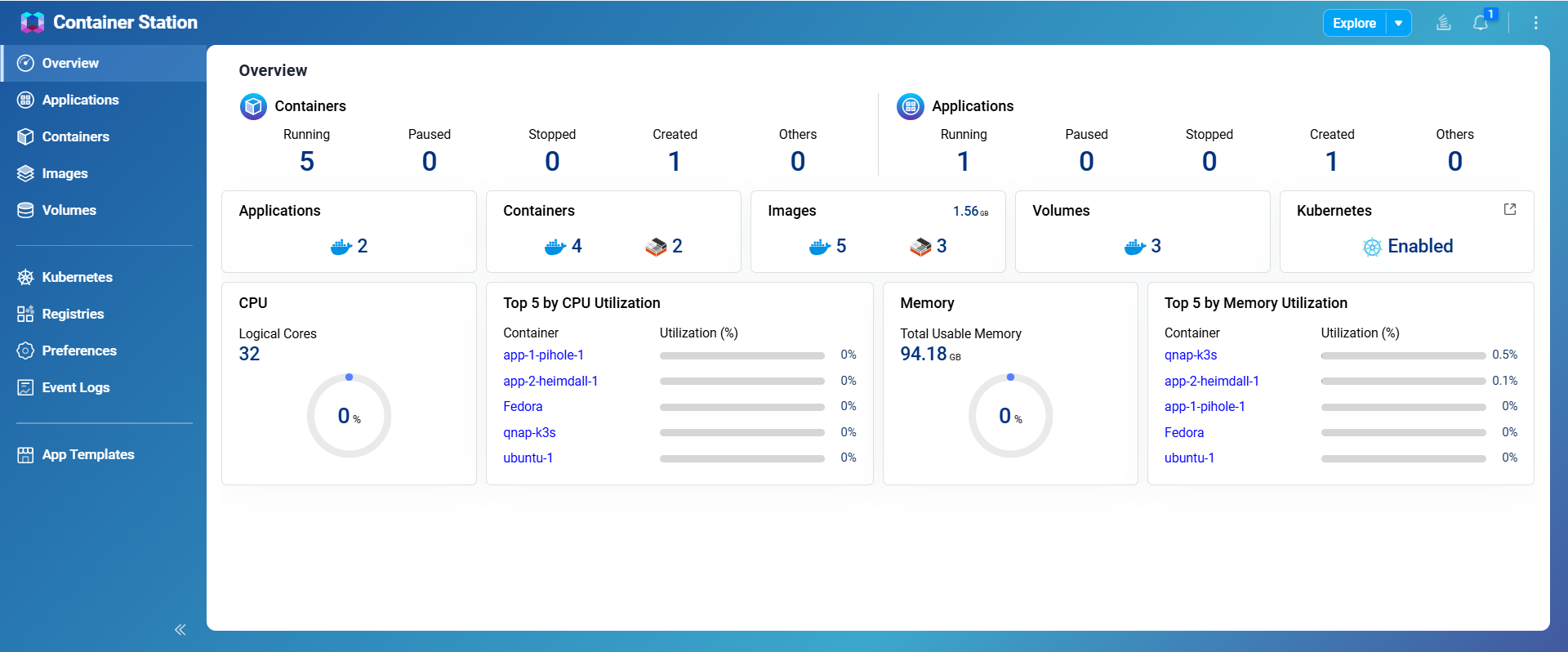Screen dimensions: 1568x652
Task: Click the Applications Created count 1
Action: coord(1332,162)
